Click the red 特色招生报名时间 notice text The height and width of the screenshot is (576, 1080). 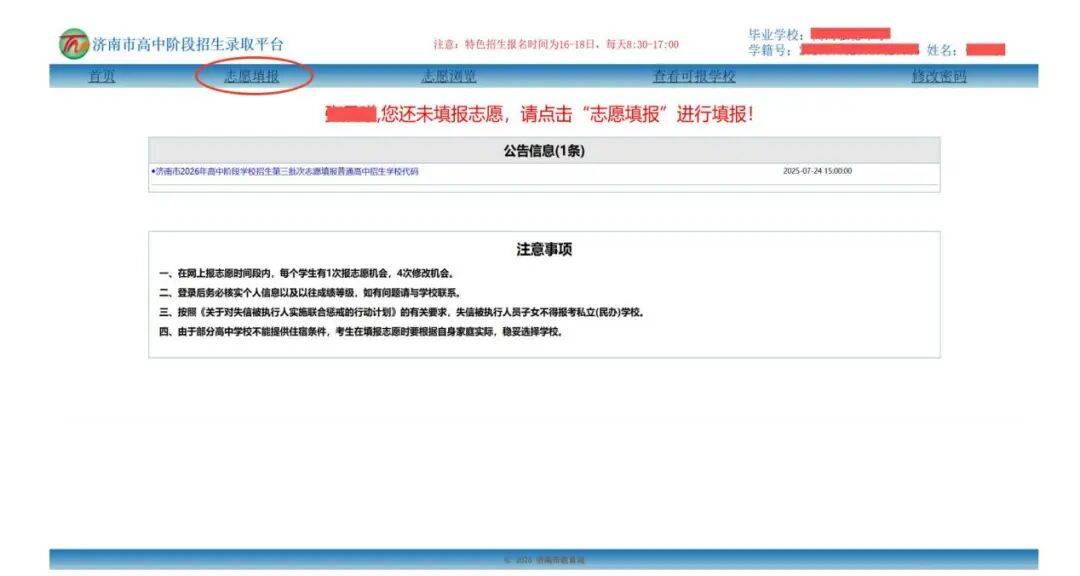coord(556,45)
